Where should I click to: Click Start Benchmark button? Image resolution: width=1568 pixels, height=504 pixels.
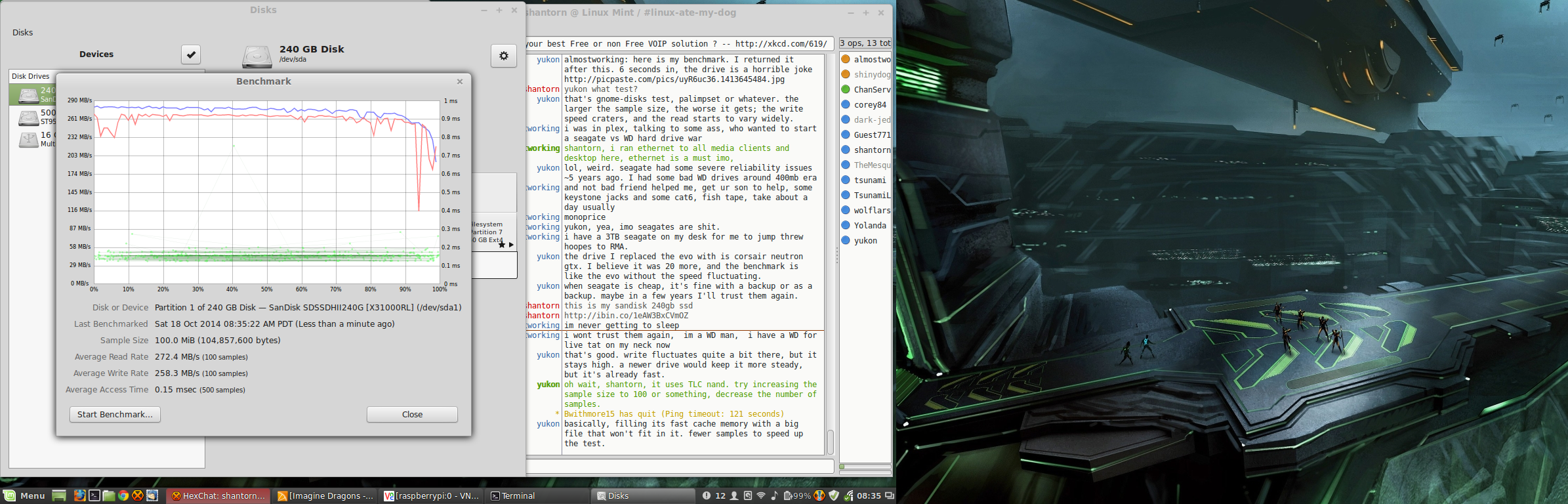[115, 414]
